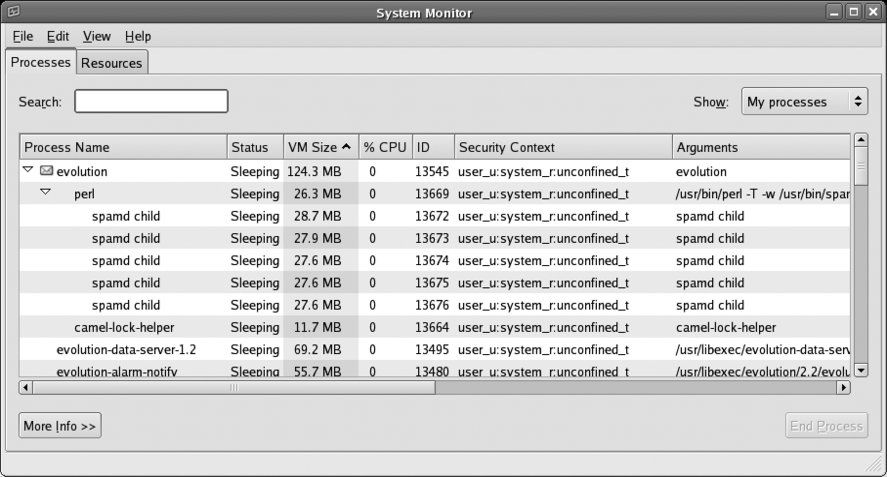This screenshot has height=477, width=887.
Task: Select the camel-lock-helper process
Action: pos(434,327)
